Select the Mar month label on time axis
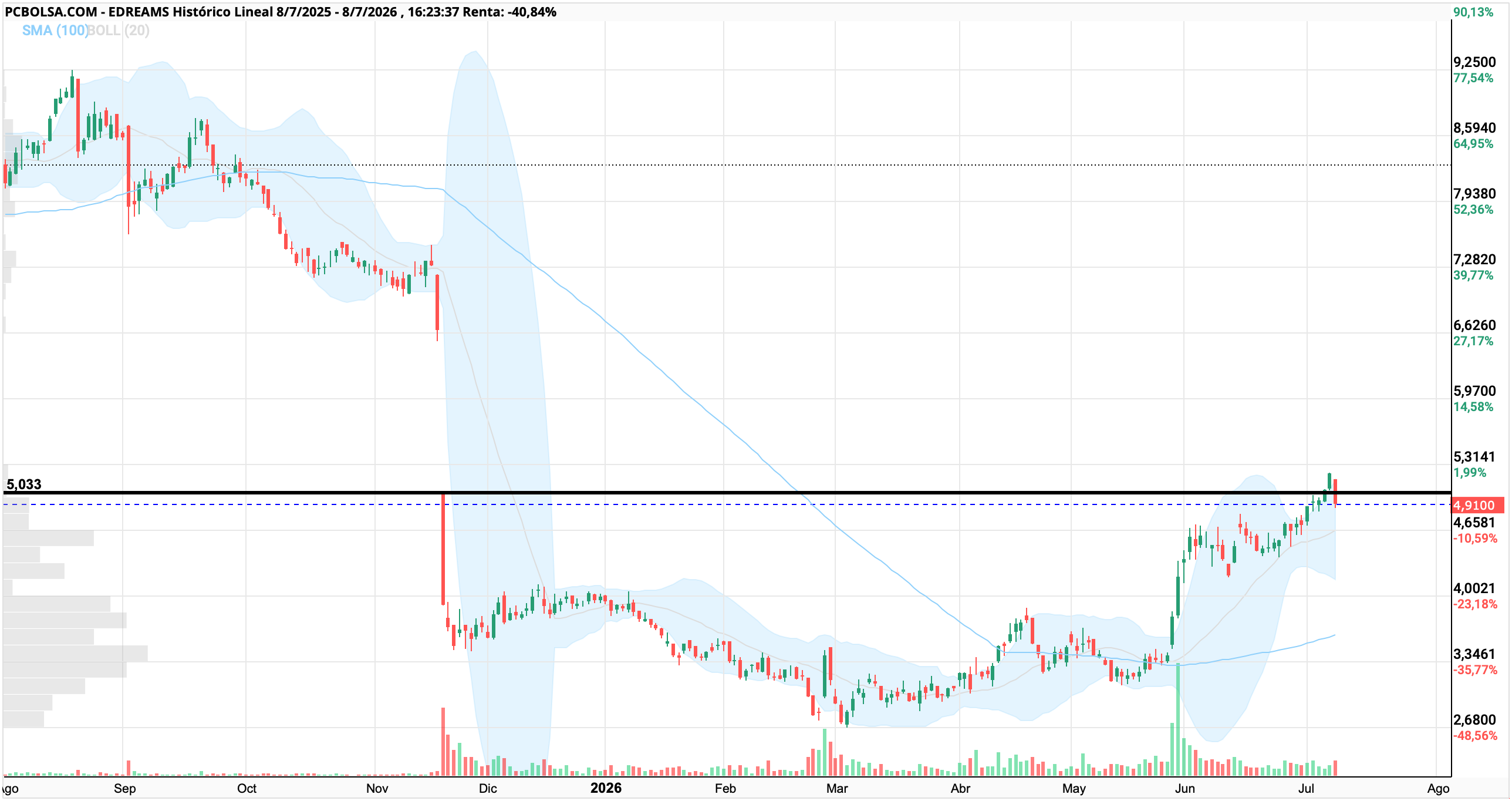This screenshot has height=801, width=1512. [x=837, y=789]
